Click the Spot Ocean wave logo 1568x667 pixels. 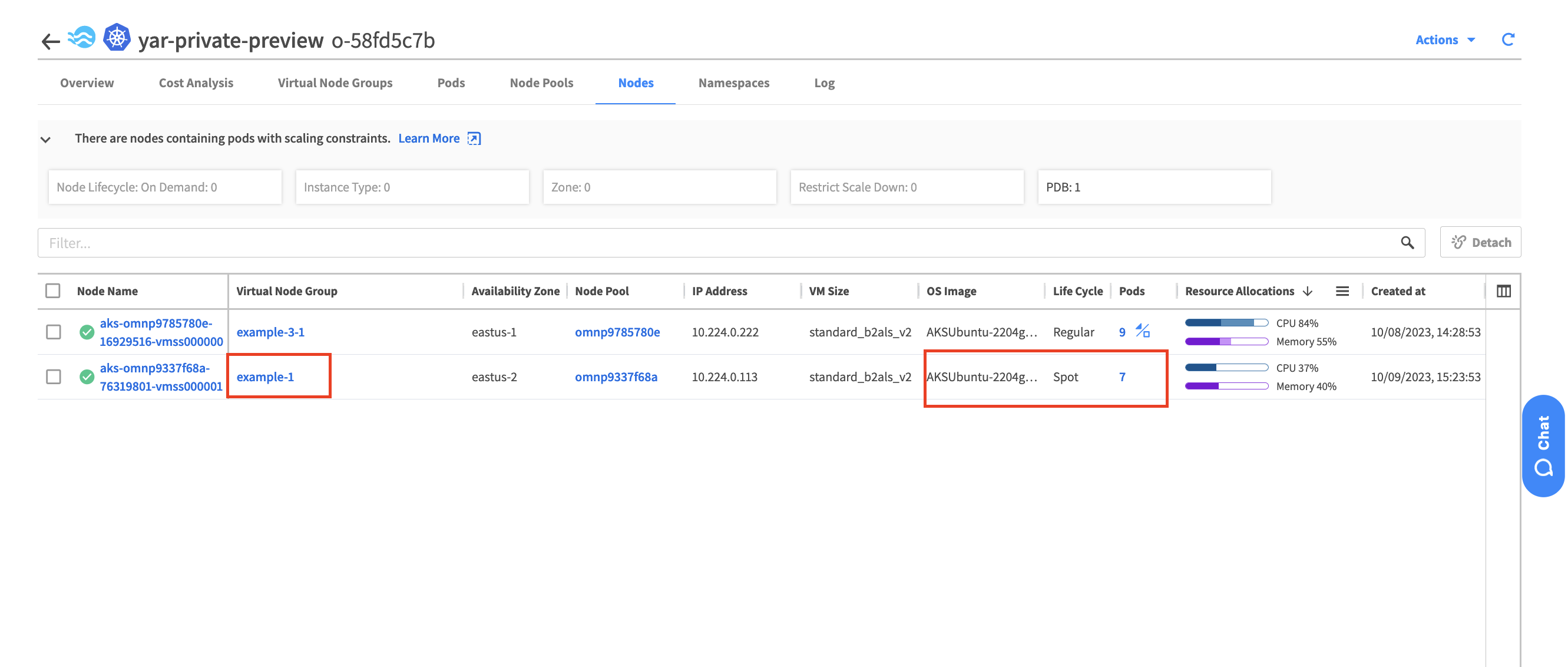81,38
